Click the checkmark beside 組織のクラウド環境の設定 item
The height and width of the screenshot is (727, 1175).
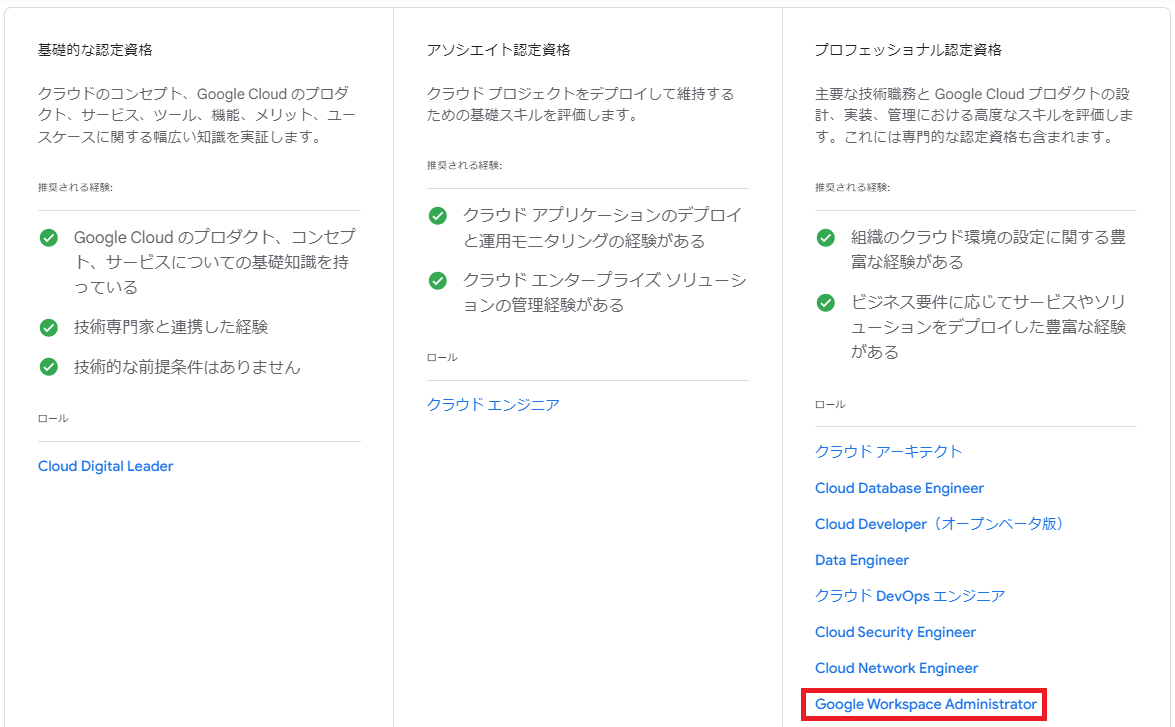825,238
